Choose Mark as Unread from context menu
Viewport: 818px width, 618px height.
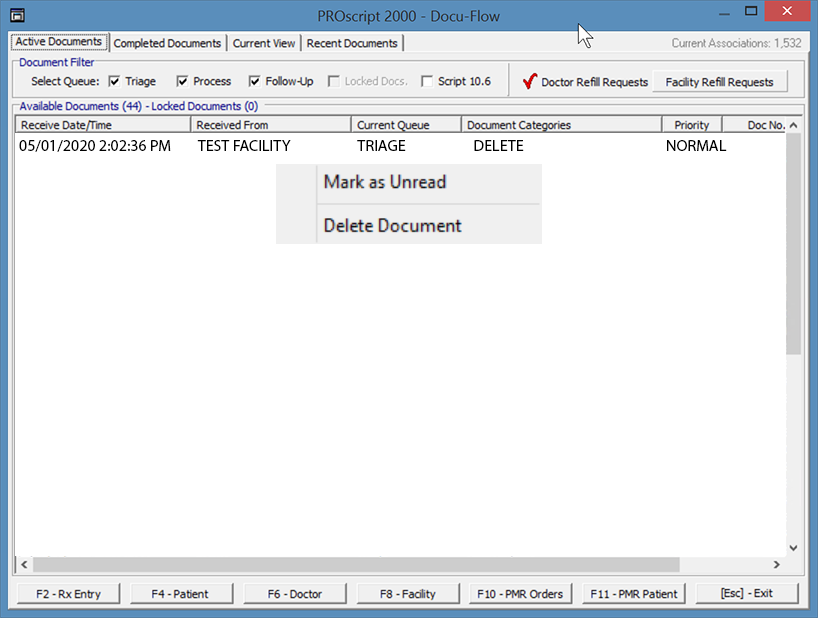pos(385,183)
